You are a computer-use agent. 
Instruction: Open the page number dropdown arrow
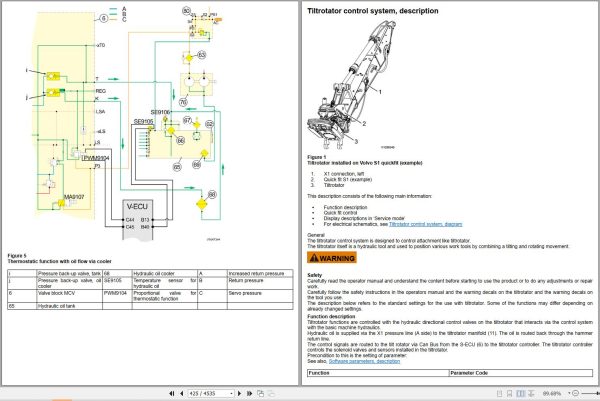coord(231,394)
